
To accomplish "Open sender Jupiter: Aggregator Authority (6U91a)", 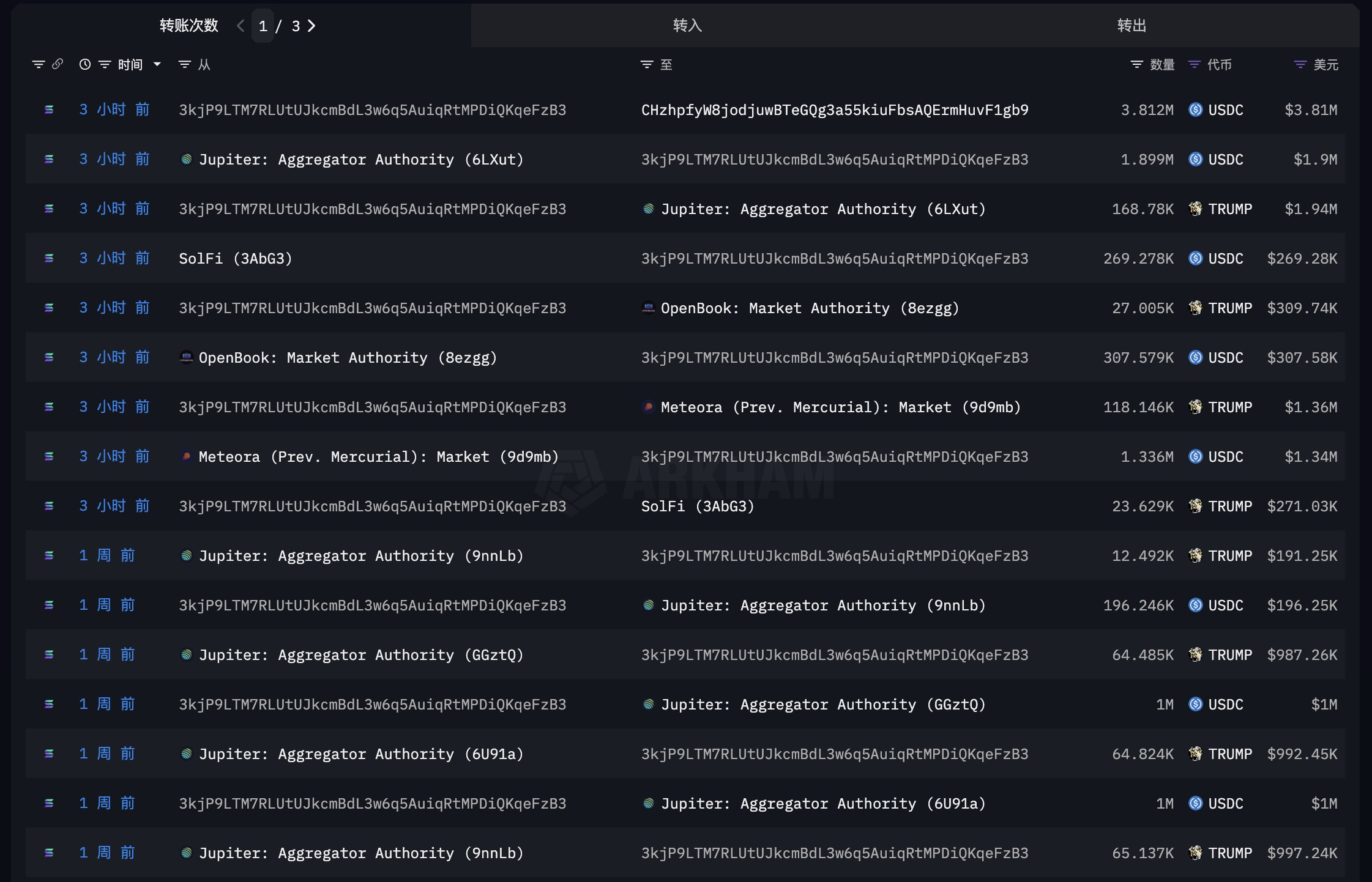I will pyautogui.click(x=361, y=754).
